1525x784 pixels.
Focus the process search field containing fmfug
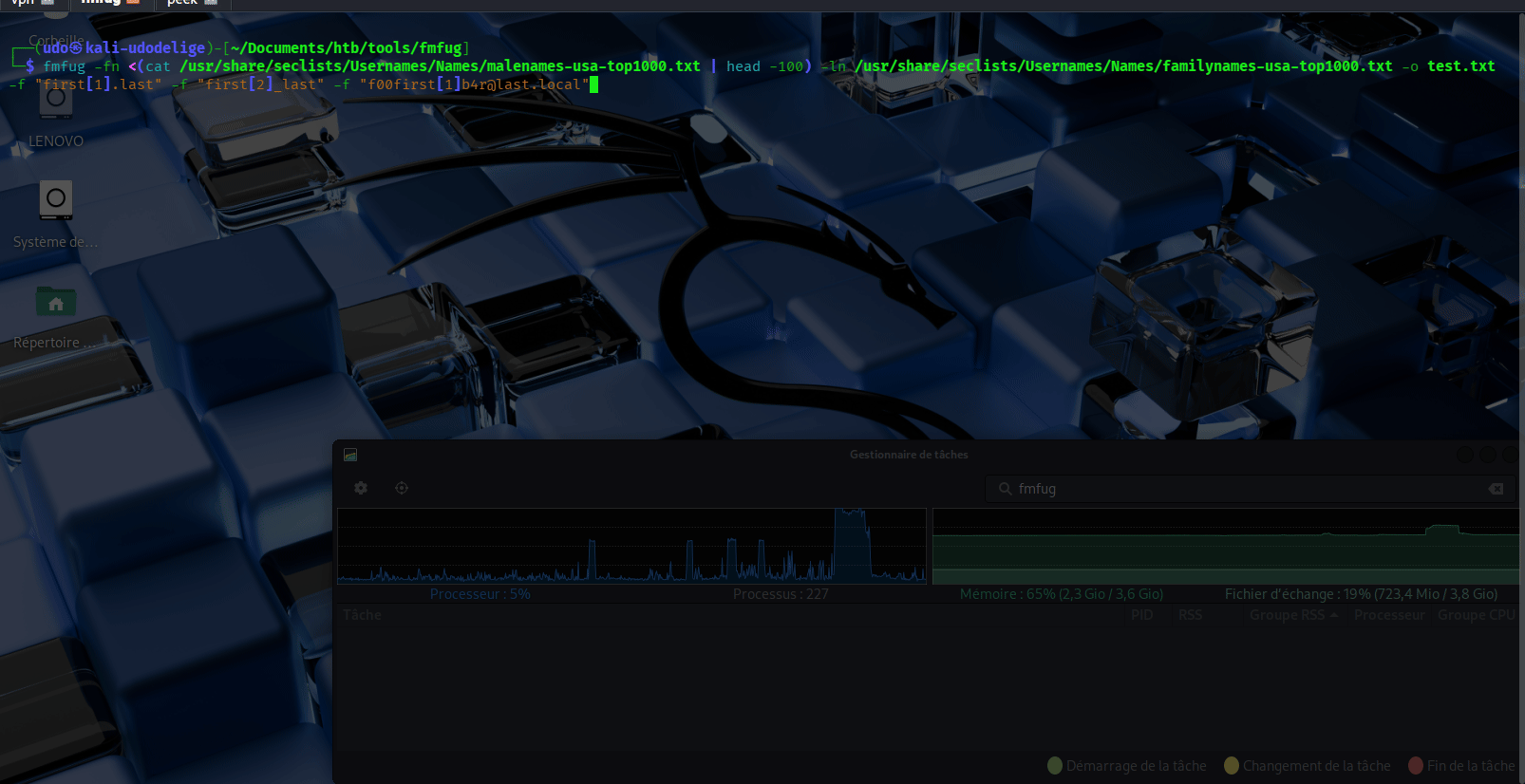1249,489
